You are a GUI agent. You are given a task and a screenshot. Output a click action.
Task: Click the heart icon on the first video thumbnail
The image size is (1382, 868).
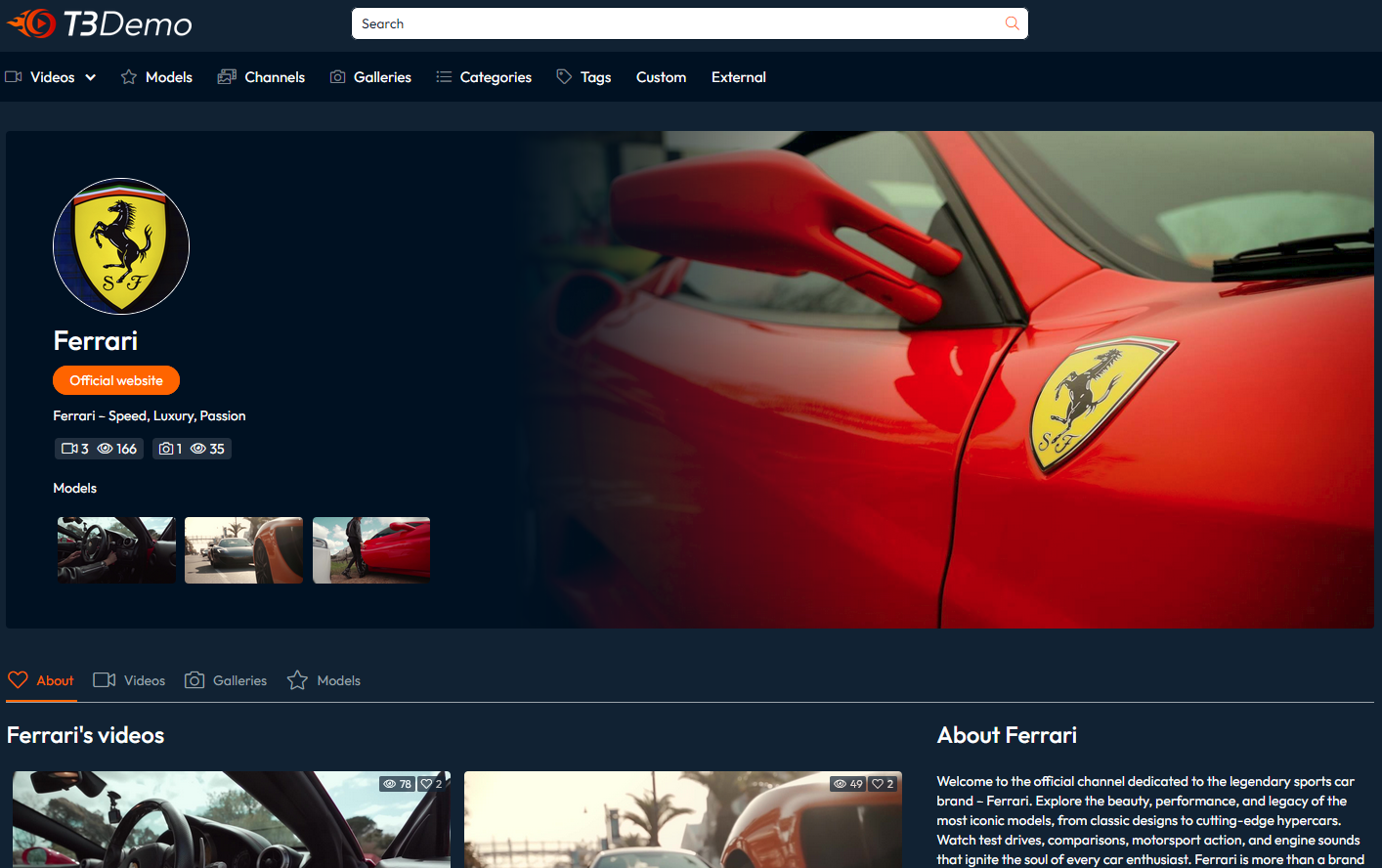[427, 783]
